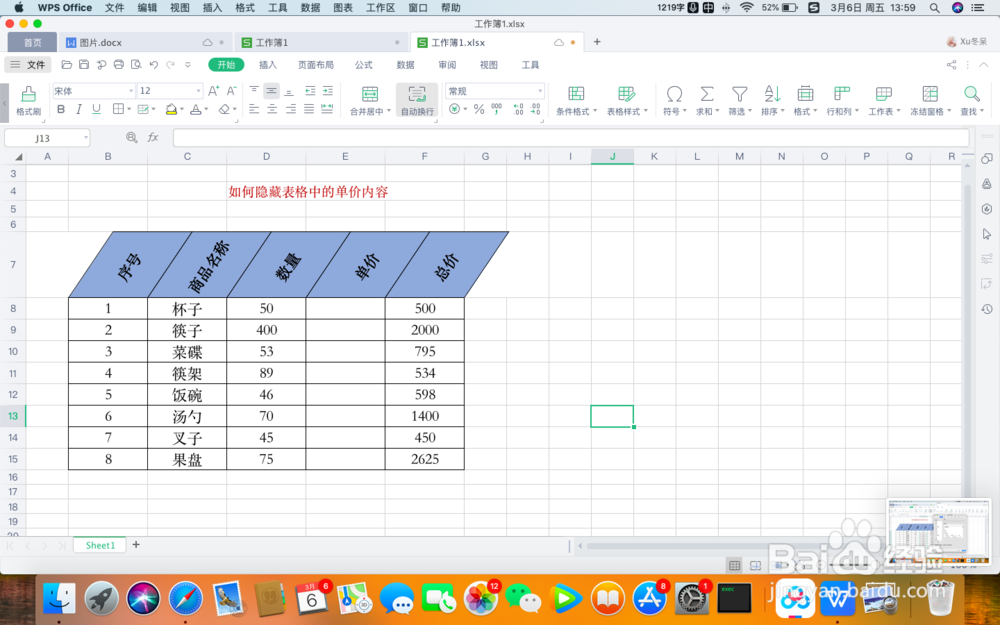This screenshot has width=1000, height=625.
Task: Open the 数据 ribbon tab
Action: click(403, 64)
